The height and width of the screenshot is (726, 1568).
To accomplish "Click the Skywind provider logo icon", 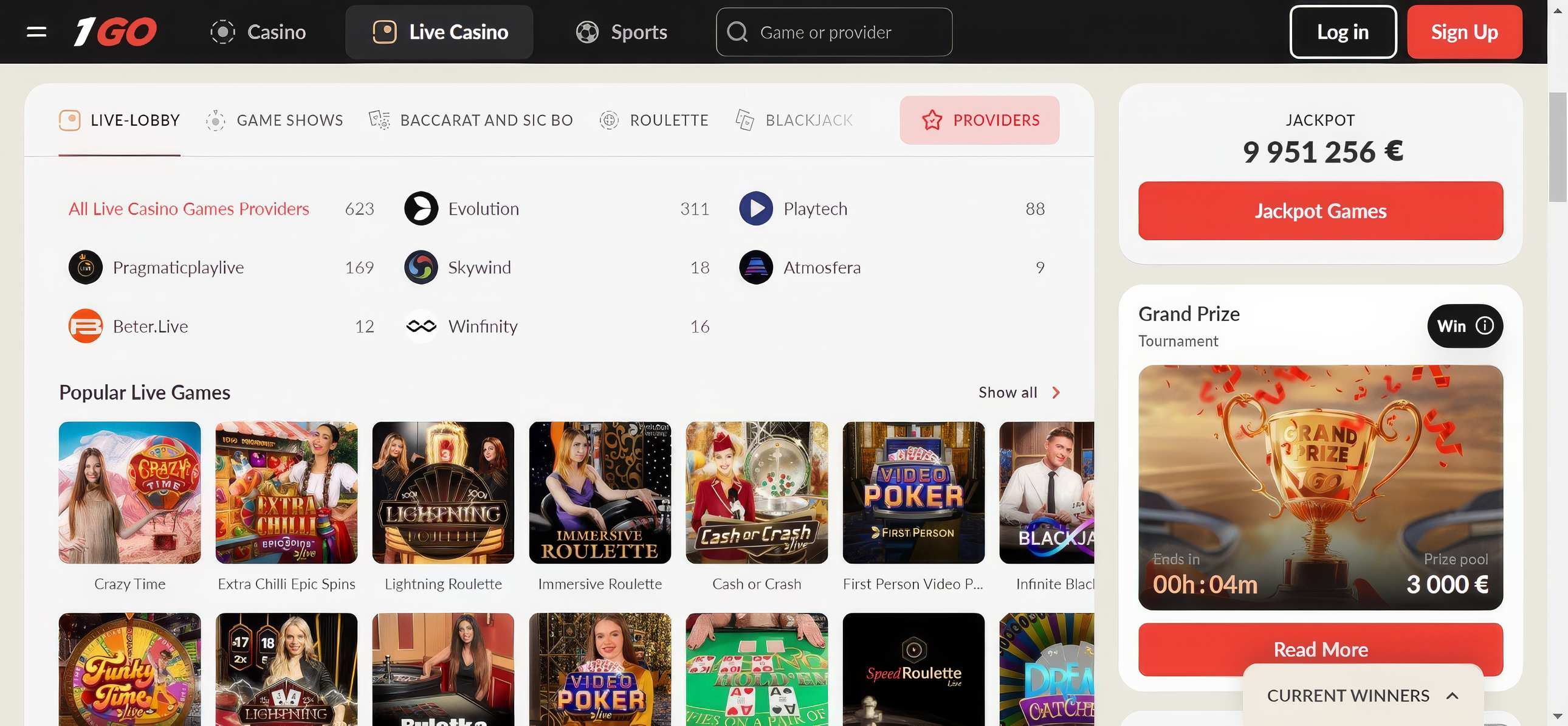I will click(421, 268).
